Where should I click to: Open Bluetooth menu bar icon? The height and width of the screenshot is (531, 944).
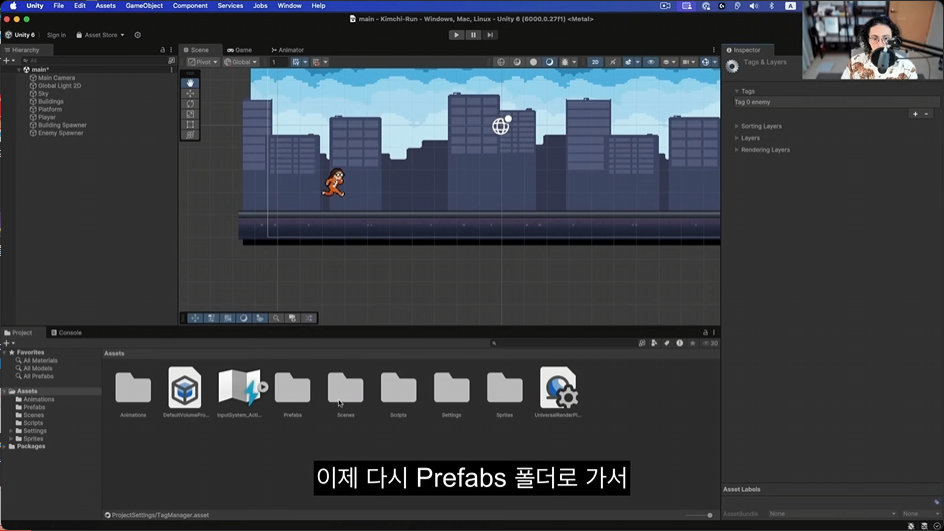click(771, 5)
